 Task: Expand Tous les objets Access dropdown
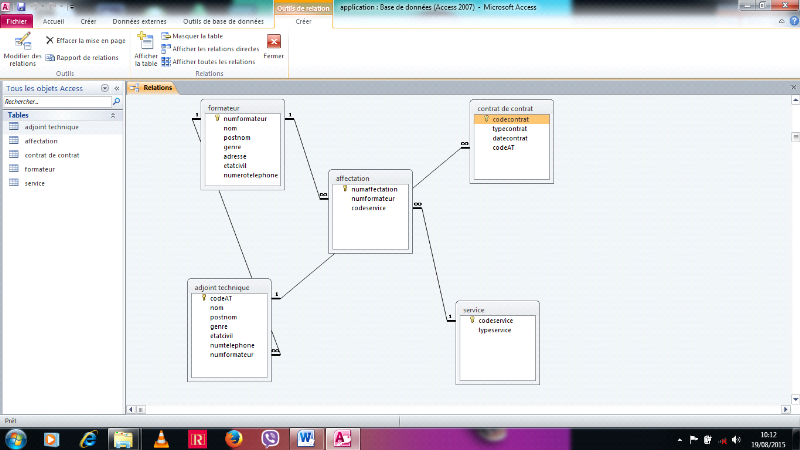[105, 88]
